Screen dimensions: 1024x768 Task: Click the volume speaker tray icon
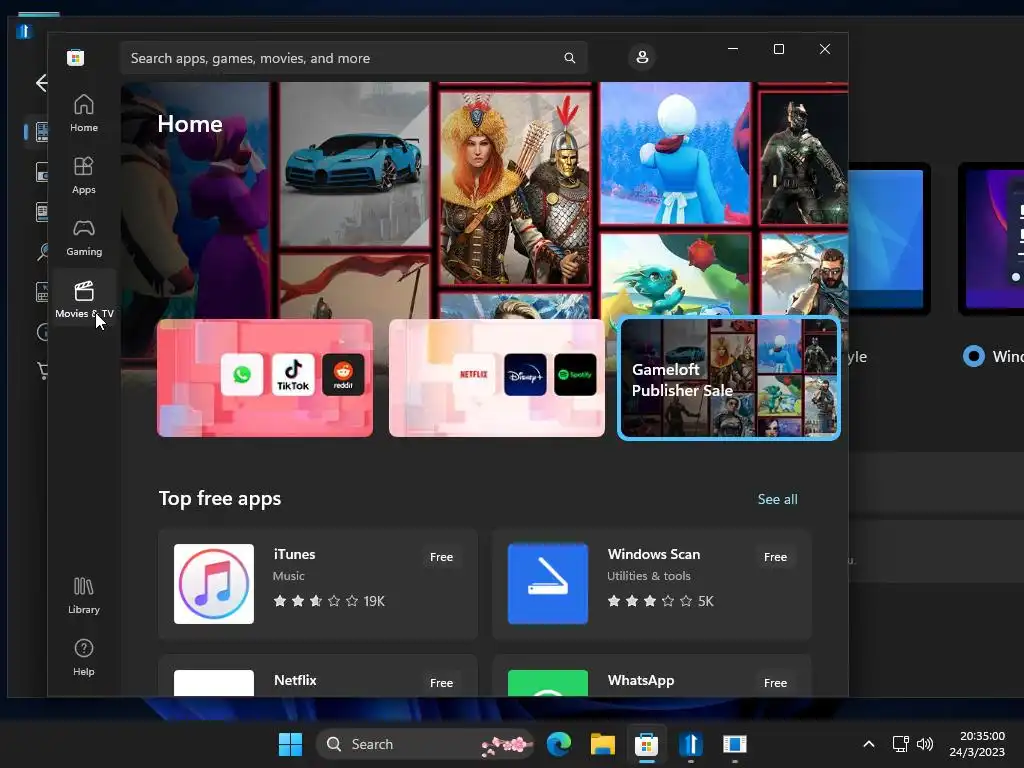point(925,744)
